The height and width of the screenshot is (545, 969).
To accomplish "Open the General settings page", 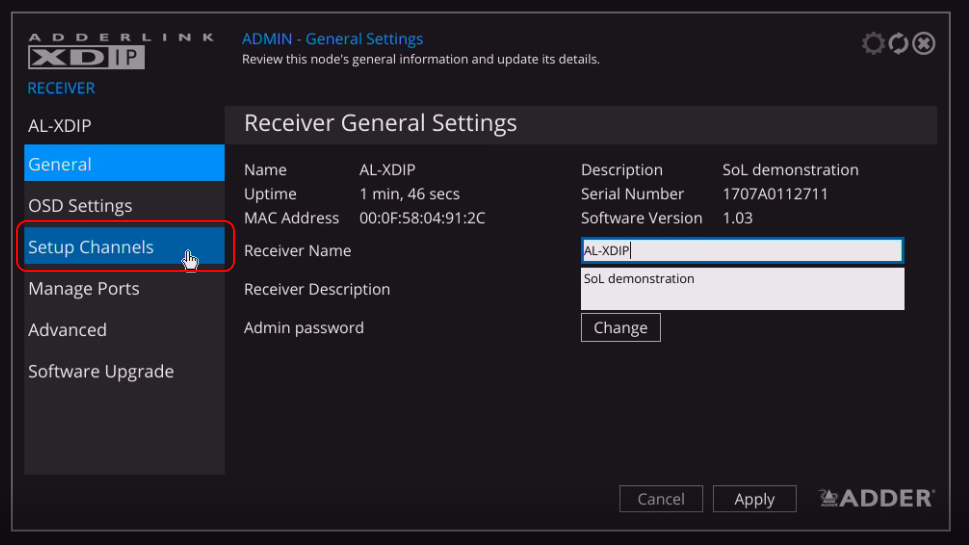I will click(x=124, y=164).
